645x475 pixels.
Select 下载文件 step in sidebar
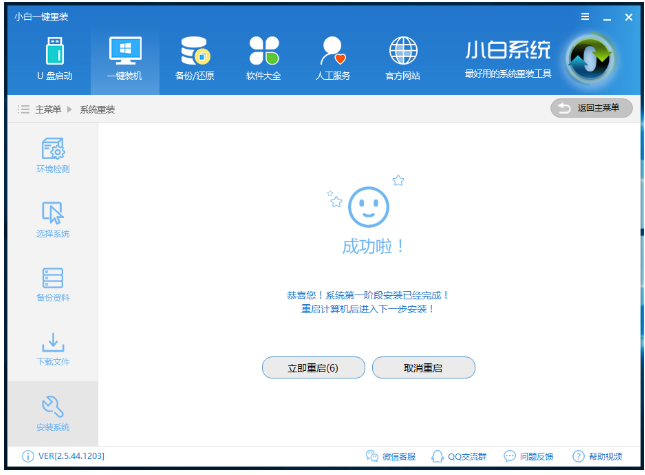53,349
